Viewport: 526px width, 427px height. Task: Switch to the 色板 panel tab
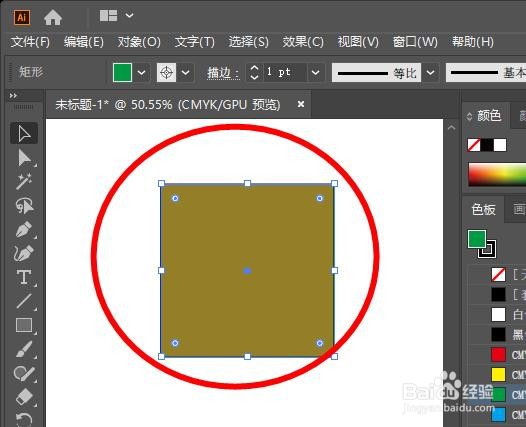pos(483,210)
